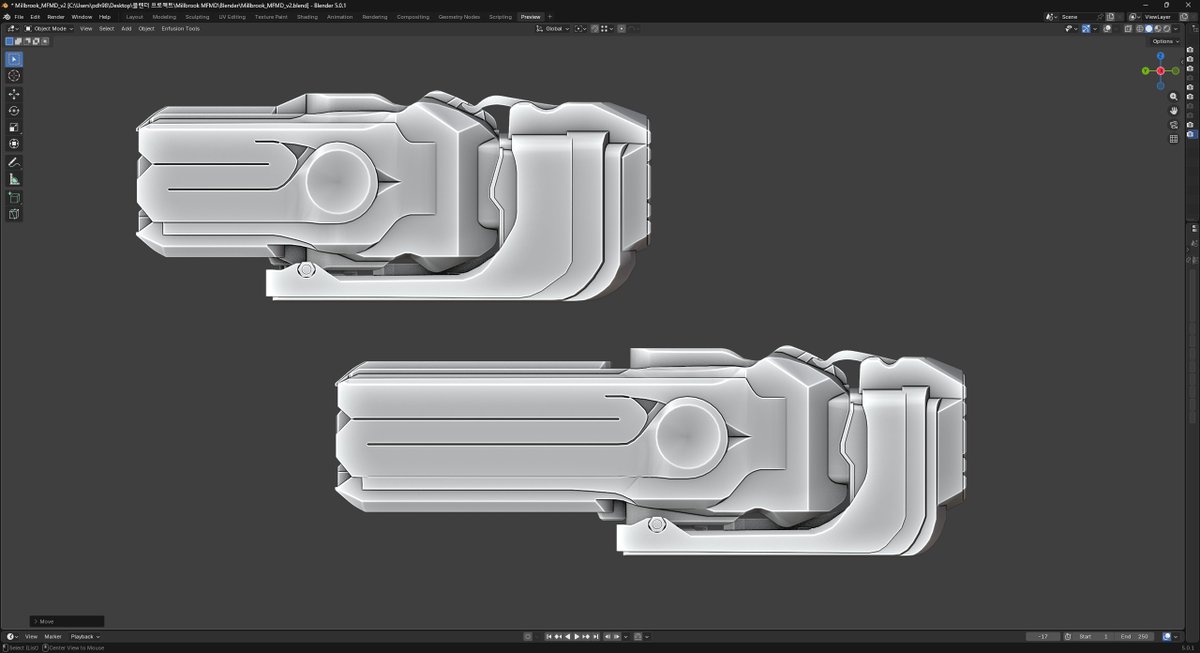Switch to the Geometry Nodes workspace tab
This screenshot has width=1200, height=653.
point(459,17)
